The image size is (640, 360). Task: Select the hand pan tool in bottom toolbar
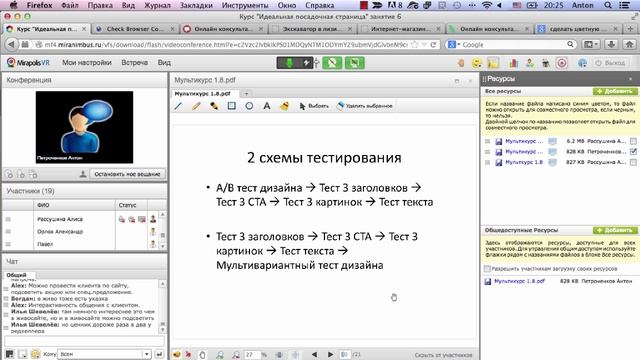(202, 354)
